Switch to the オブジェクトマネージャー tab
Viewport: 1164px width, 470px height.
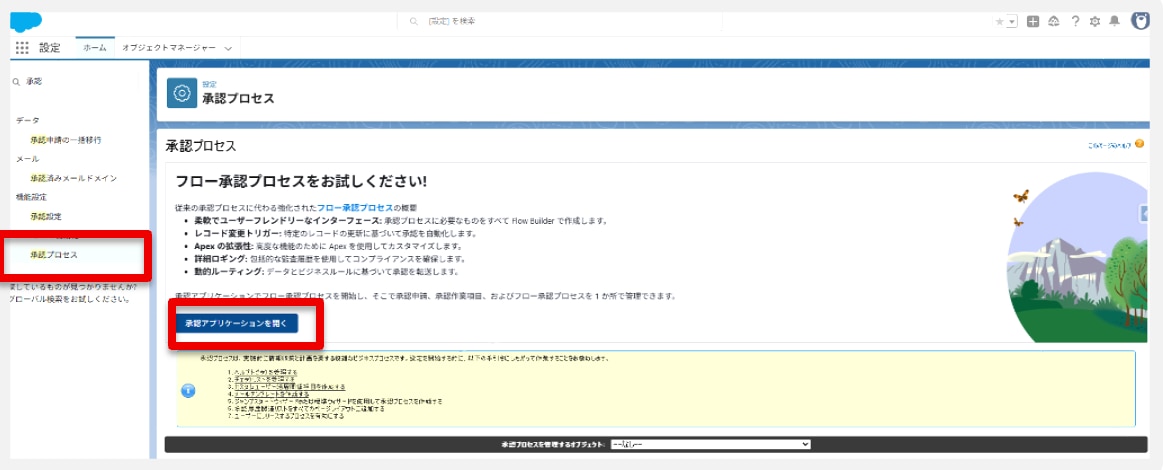167,48
